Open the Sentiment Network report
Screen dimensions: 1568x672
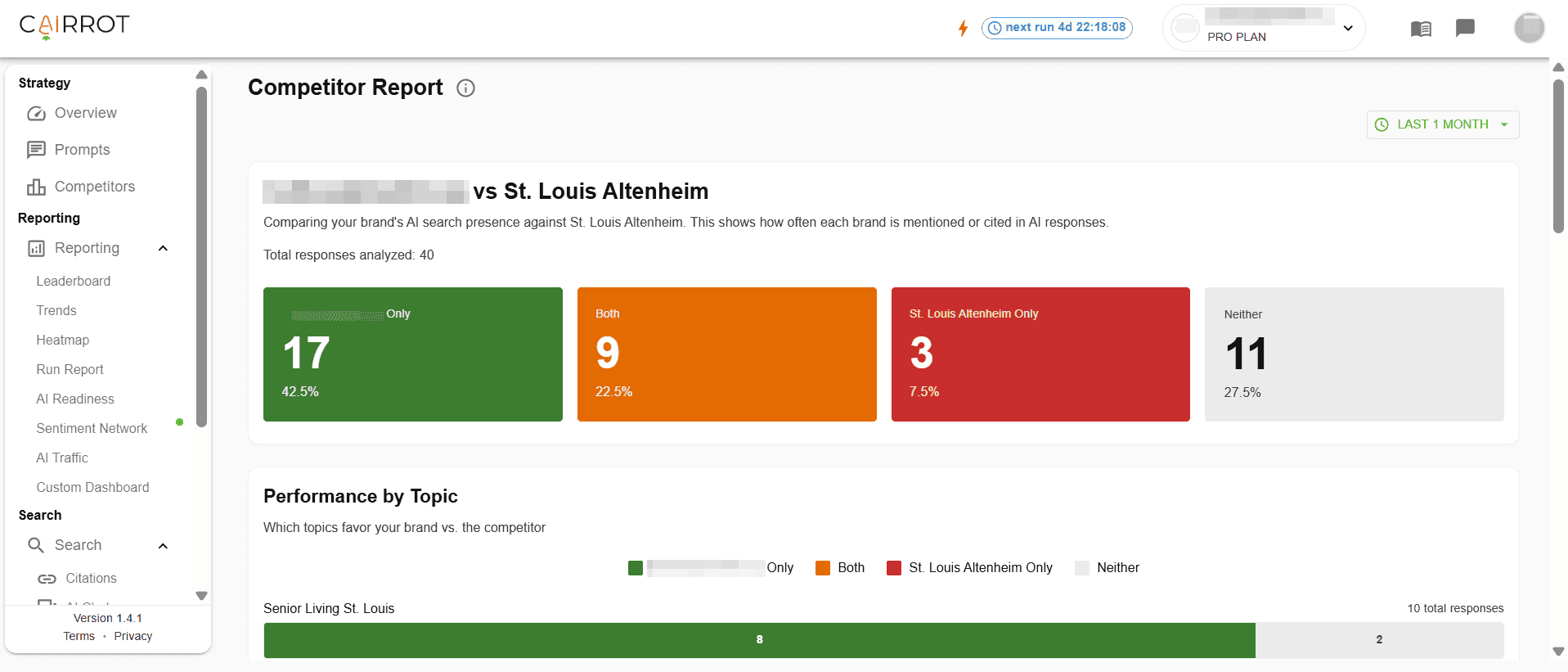92,428
